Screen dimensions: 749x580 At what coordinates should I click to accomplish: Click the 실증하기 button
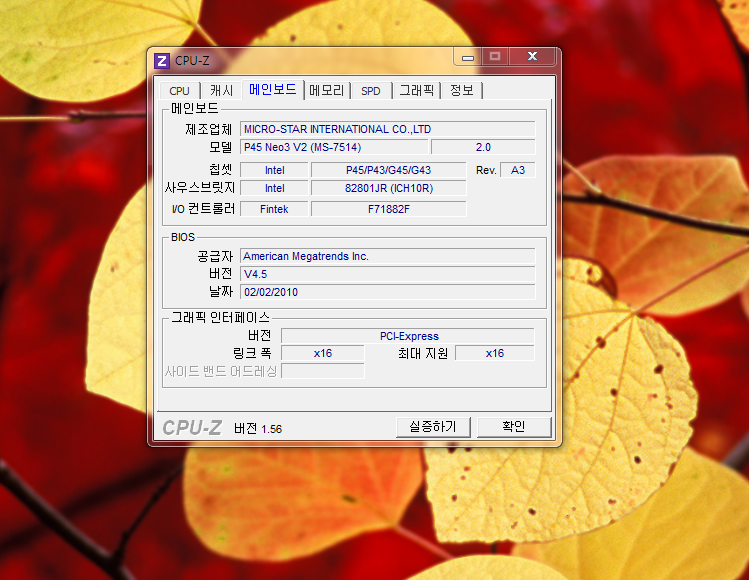(433, 427)
